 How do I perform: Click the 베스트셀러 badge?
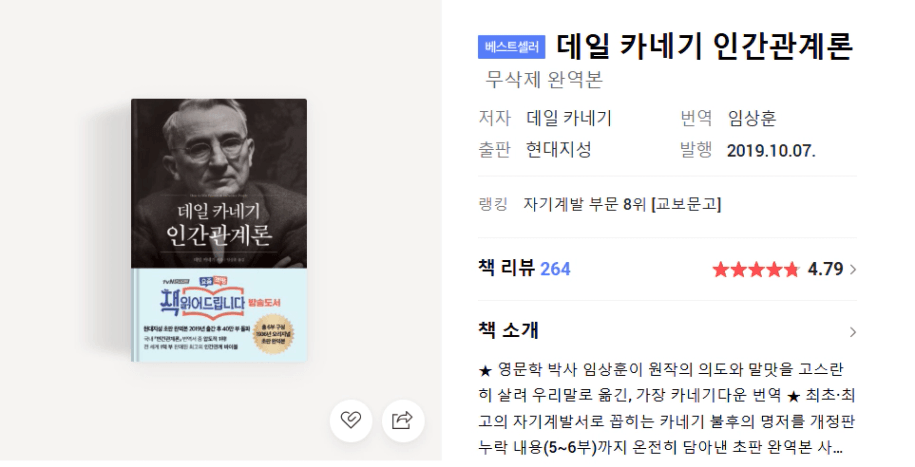(511, 47)
